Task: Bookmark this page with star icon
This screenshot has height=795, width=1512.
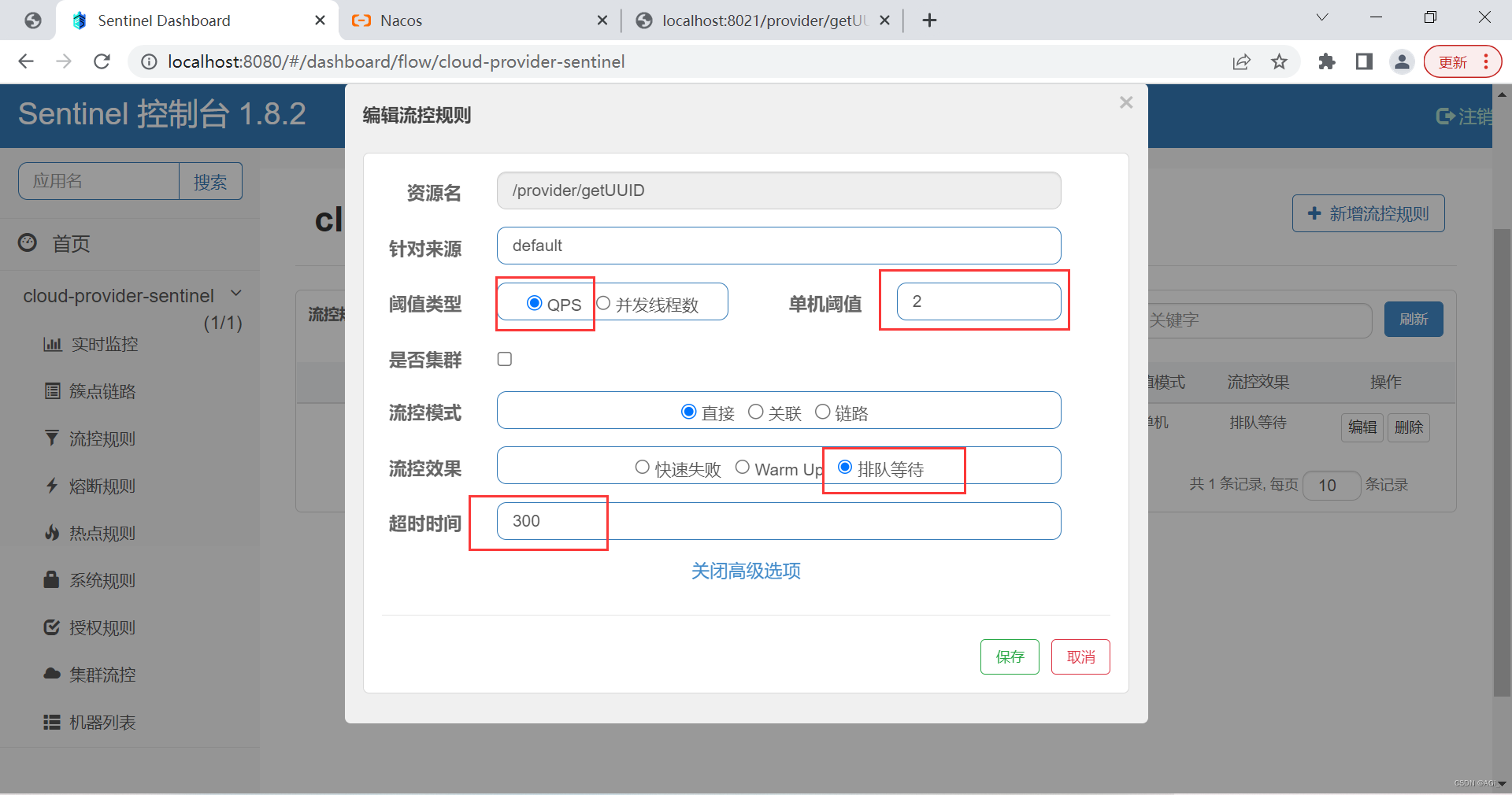Action: [x=1279, y=61]
